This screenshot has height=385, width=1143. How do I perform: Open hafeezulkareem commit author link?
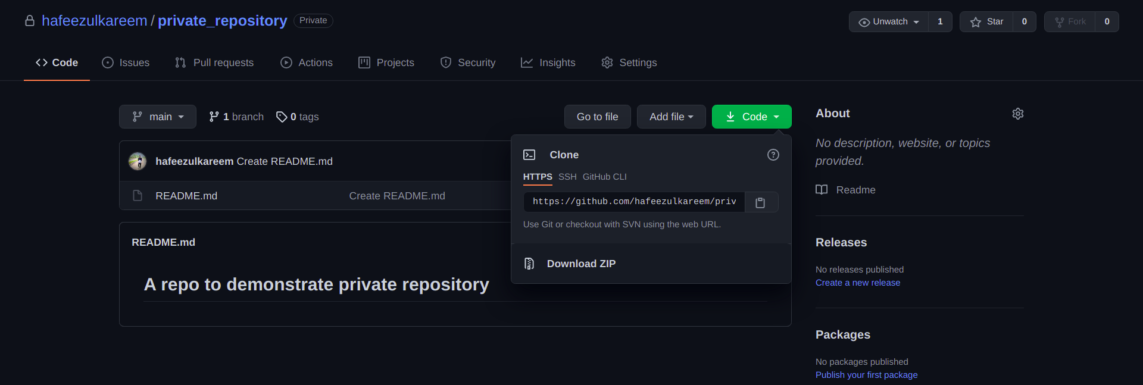coord(195,161)
